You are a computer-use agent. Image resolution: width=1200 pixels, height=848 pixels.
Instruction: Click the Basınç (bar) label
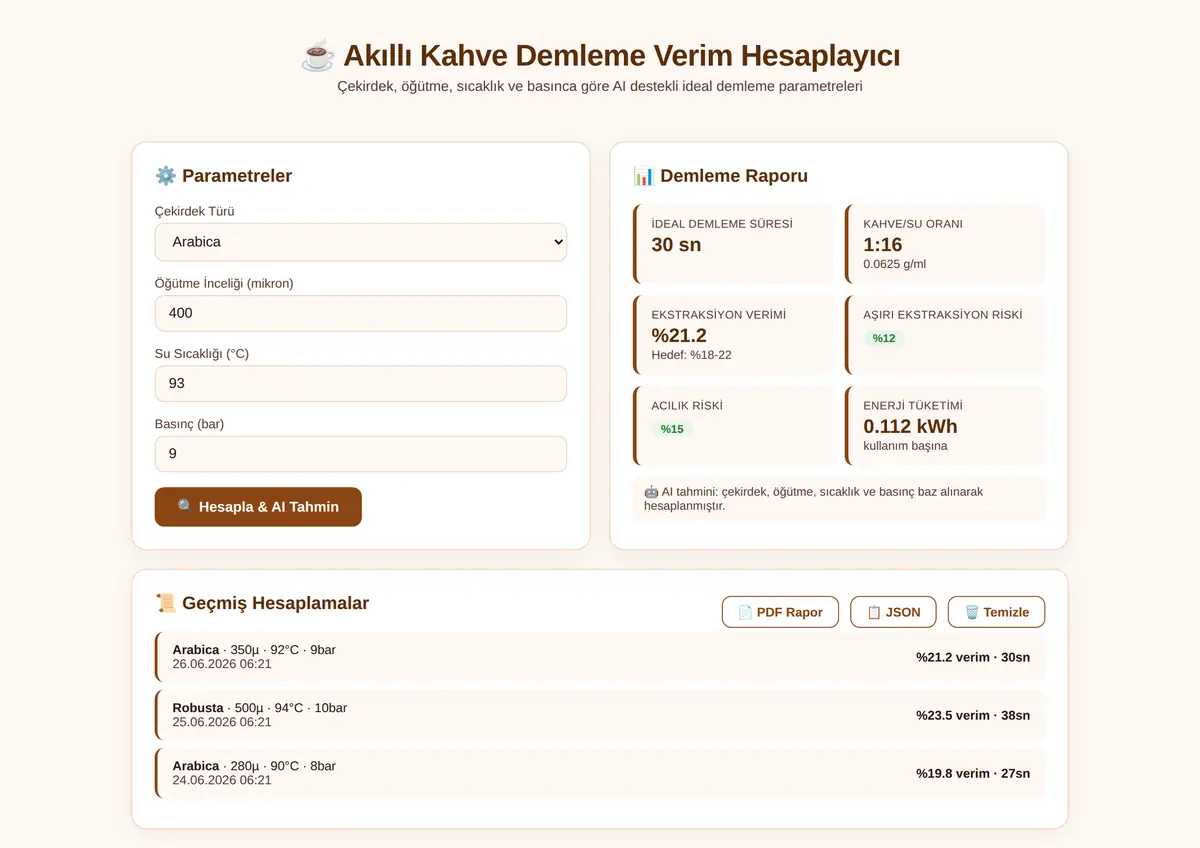[189, 424]
